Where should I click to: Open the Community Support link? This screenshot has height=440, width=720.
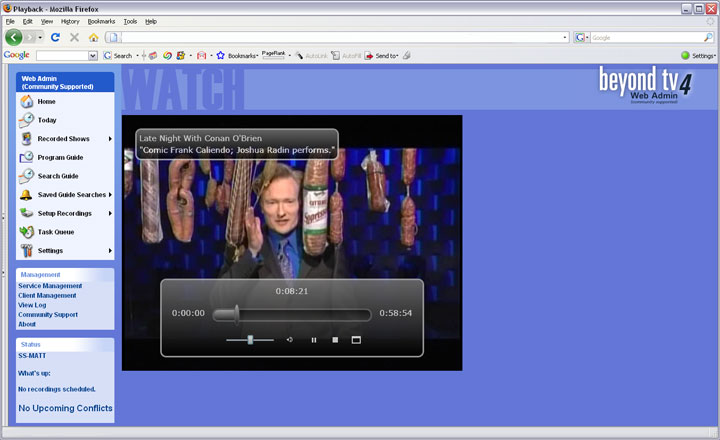pos(48,315)
